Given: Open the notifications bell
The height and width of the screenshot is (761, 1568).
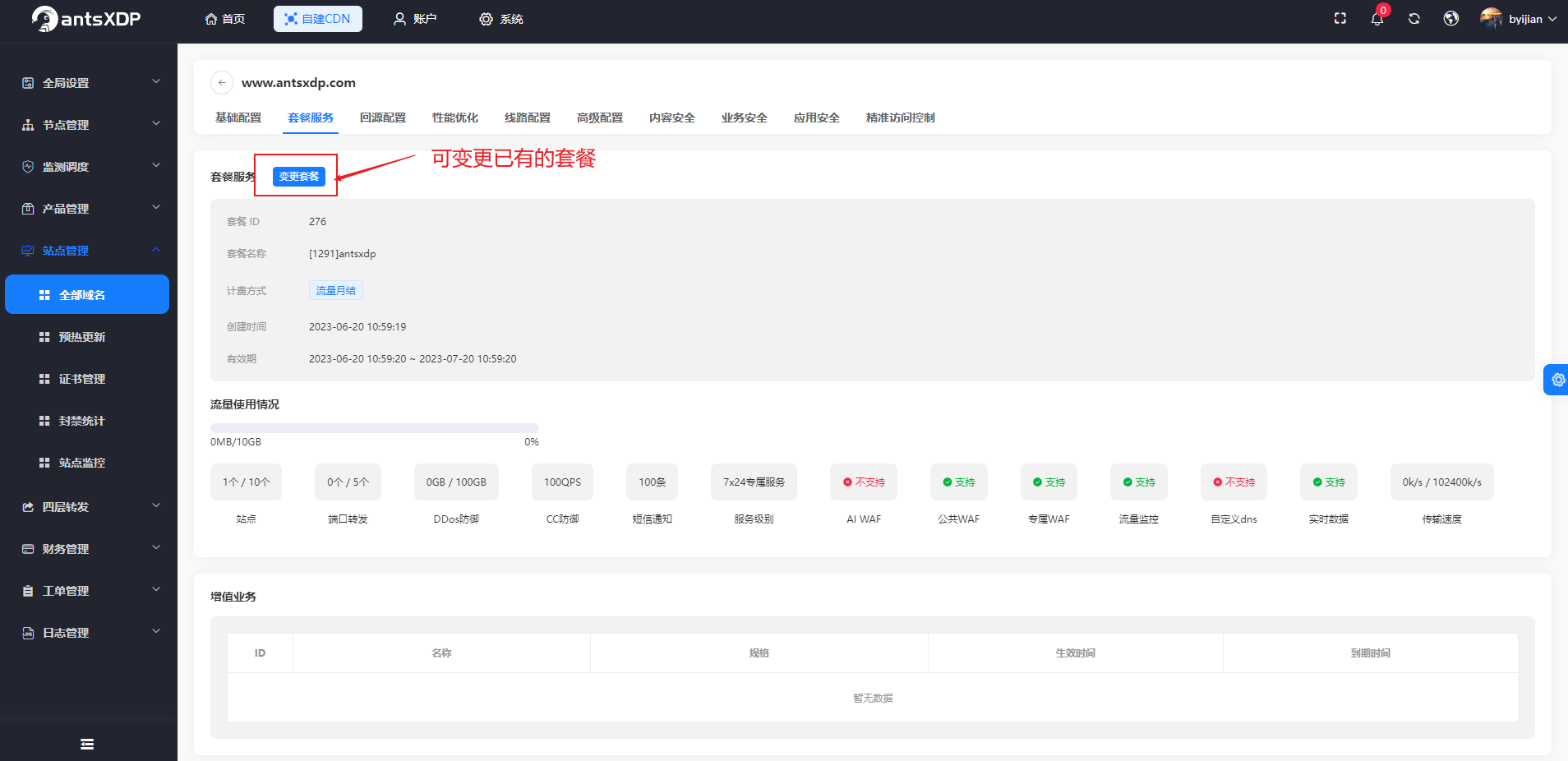Looking at the screenshot, I should pyautogui.click(x=1377, y=19).
